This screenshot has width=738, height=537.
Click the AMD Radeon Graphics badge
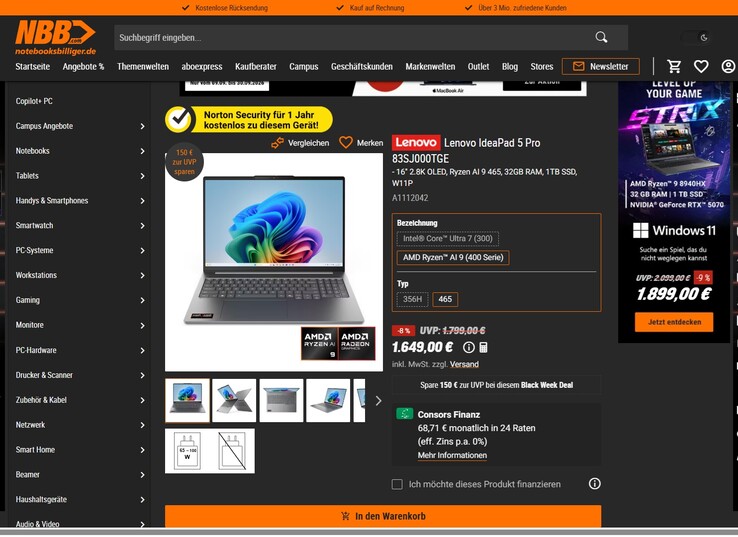click(x=357, y=344)
